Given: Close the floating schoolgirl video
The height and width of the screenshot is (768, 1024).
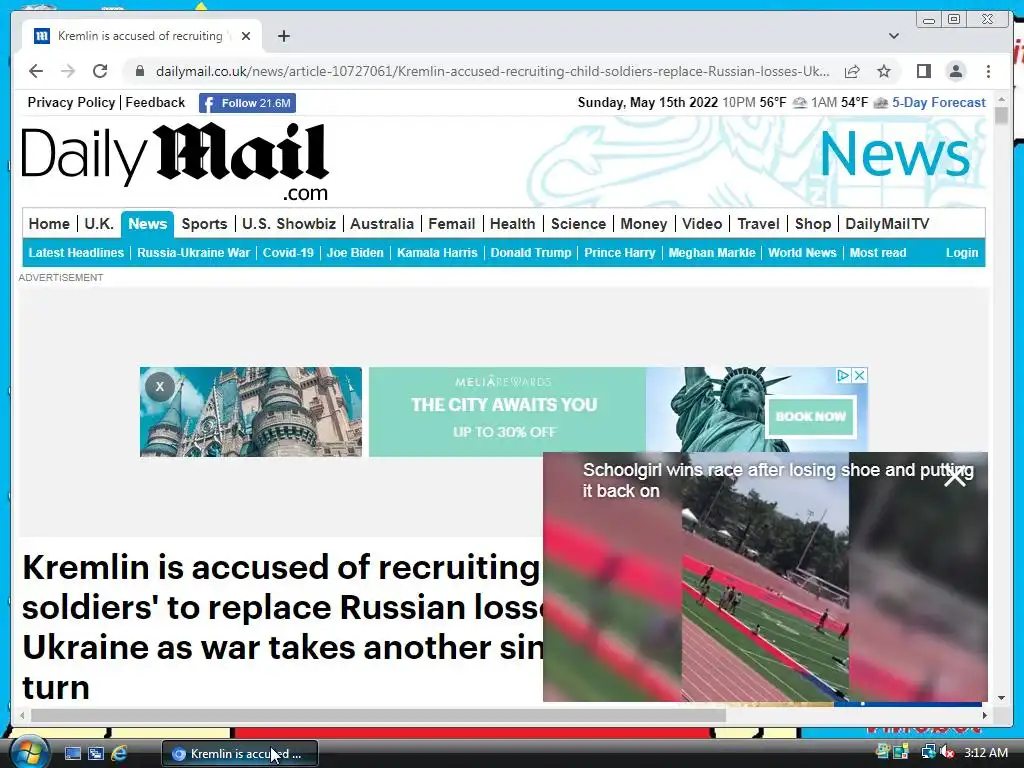Looking at the screenshot, I should pos(955,477).
